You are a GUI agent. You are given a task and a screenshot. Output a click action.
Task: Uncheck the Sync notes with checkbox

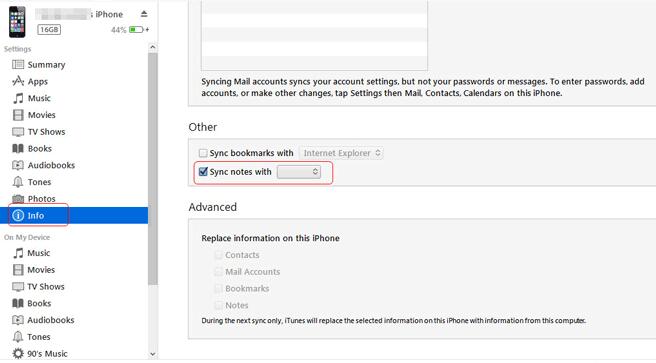coord(203,172)
